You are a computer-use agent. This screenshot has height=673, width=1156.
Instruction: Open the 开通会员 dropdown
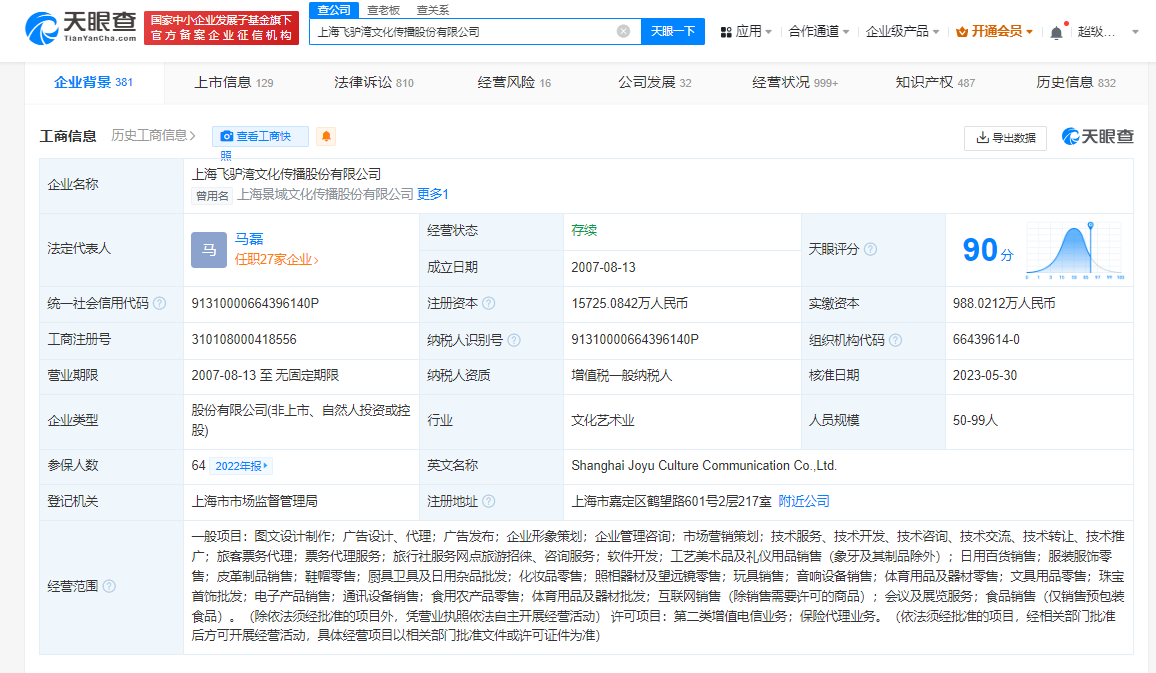(994, 32)
